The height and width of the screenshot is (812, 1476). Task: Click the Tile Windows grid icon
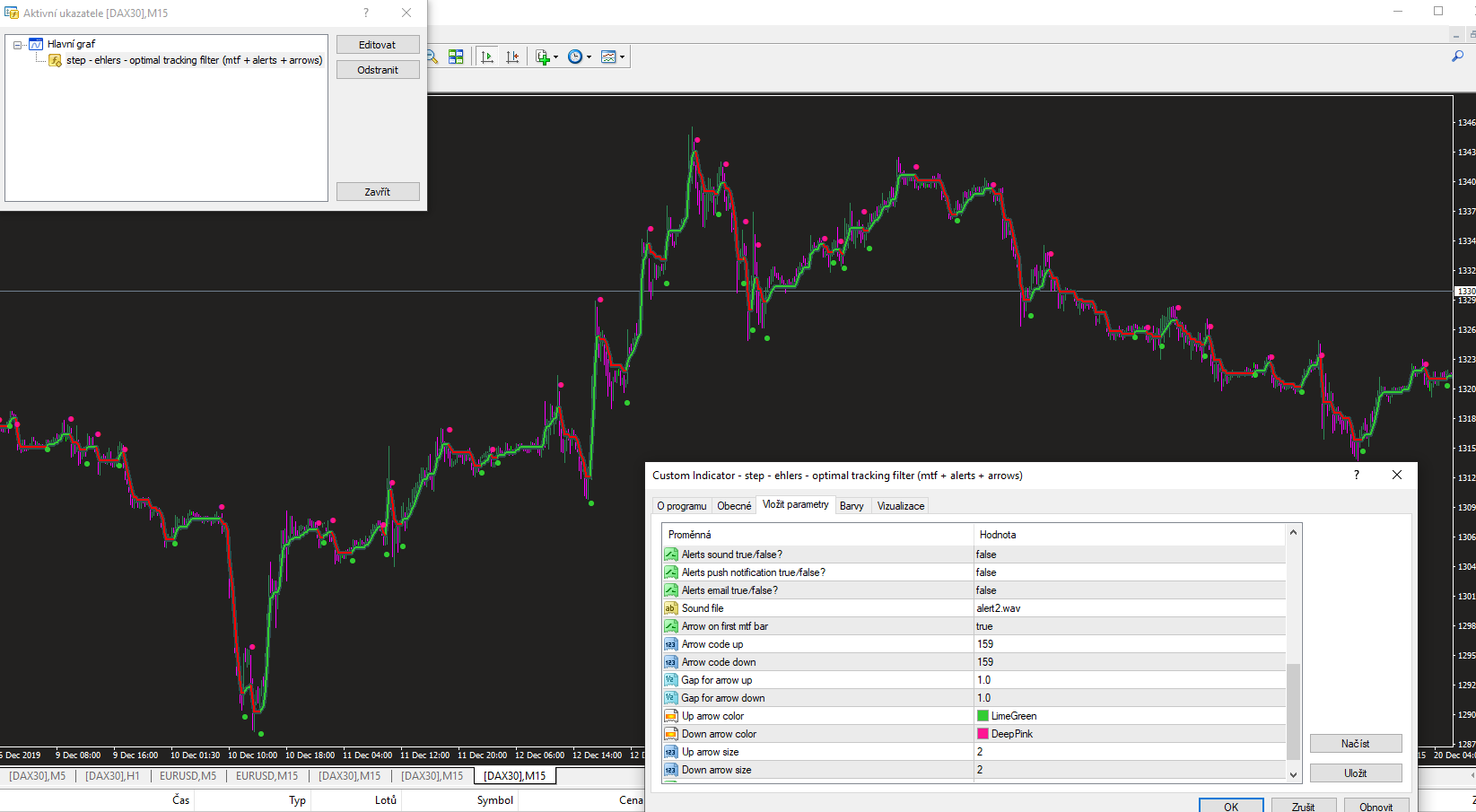(x=456, y=57)
